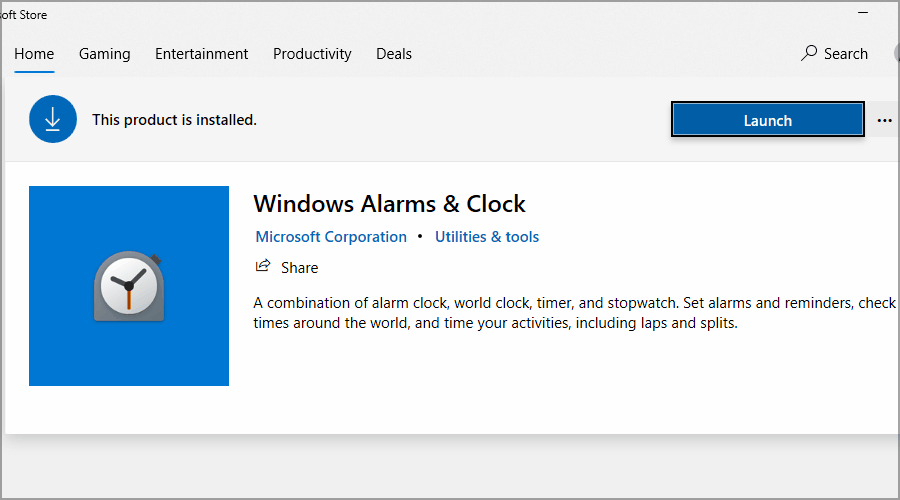The height and width of the screenshot is (500, 900).
Task: Click the Alarms & Clock app tile image
Action: coord(129,286)
